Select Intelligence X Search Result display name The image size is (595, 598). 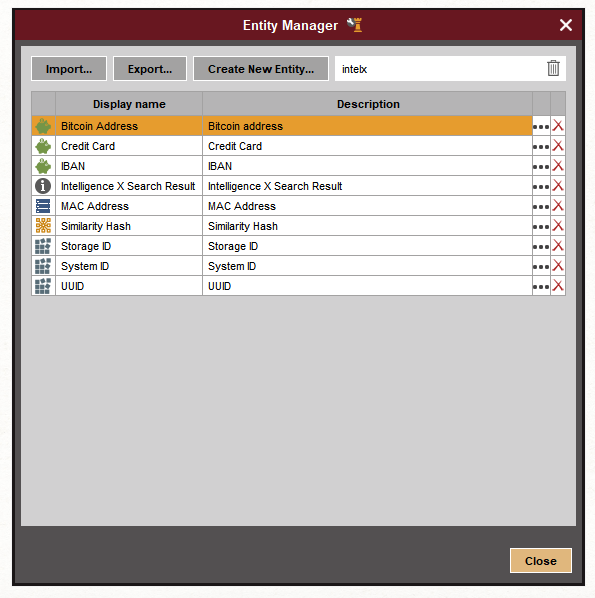[129, 186]
